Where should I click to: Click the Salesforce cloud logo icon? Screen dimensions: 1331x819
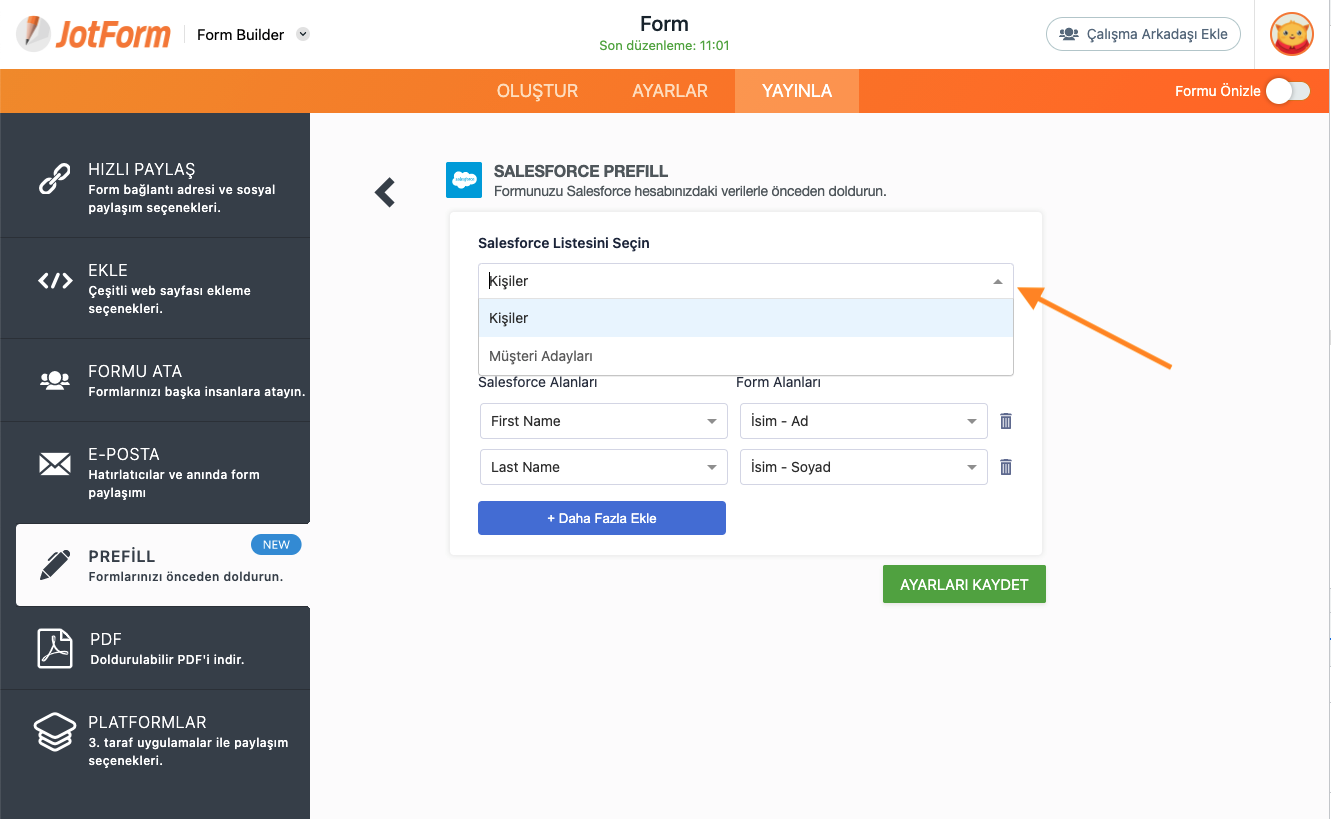(x=464, y=180)
